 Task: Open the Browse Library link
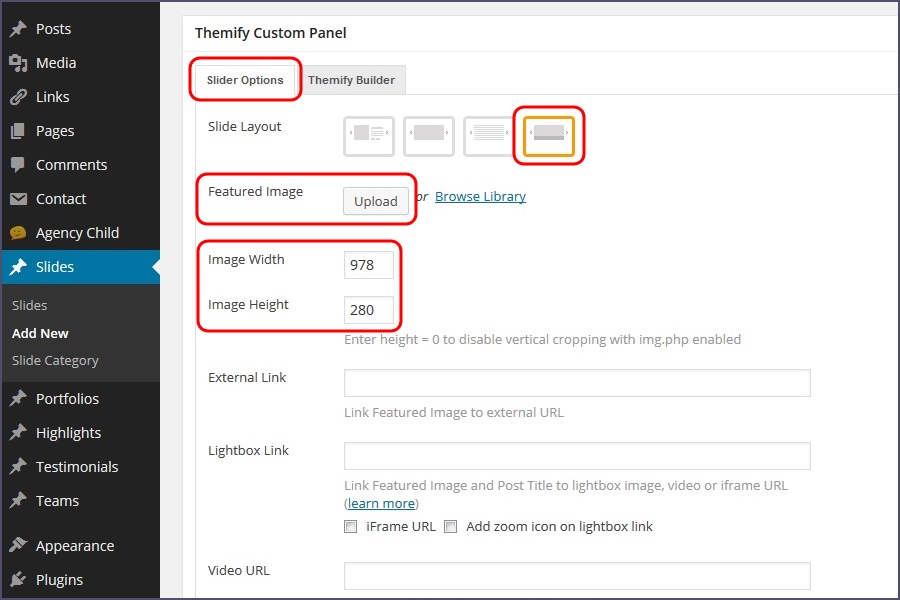click(x=480, y=197)
